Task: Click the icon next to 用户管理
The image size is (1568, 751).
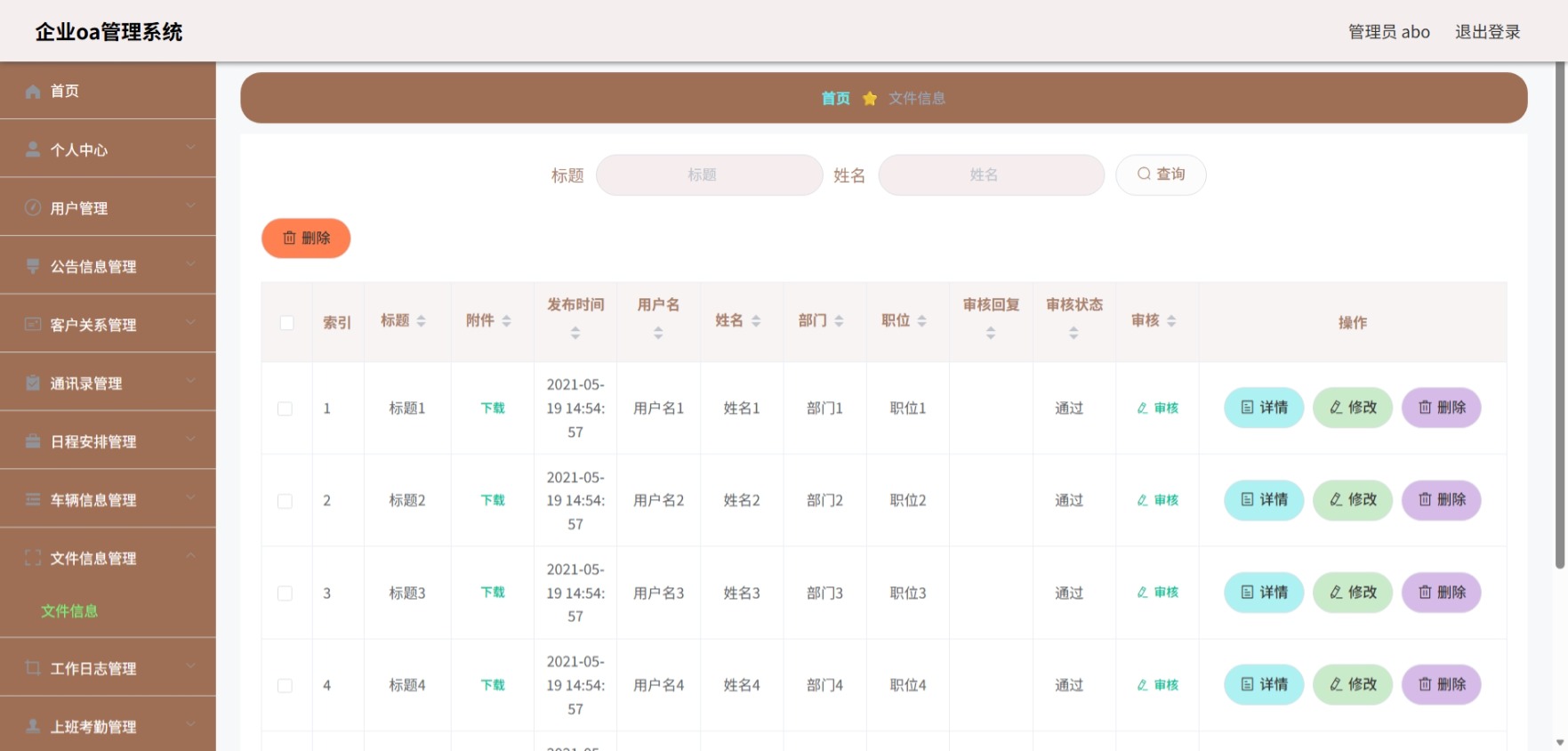Action: [33, 207]
